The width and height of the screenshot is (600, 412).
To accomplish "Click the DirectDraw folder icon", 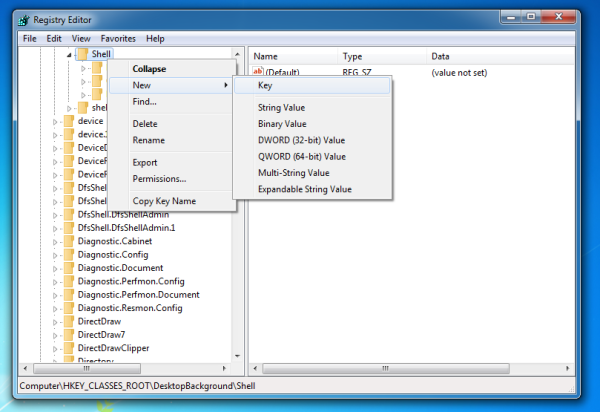I will (x=69, y=322).
